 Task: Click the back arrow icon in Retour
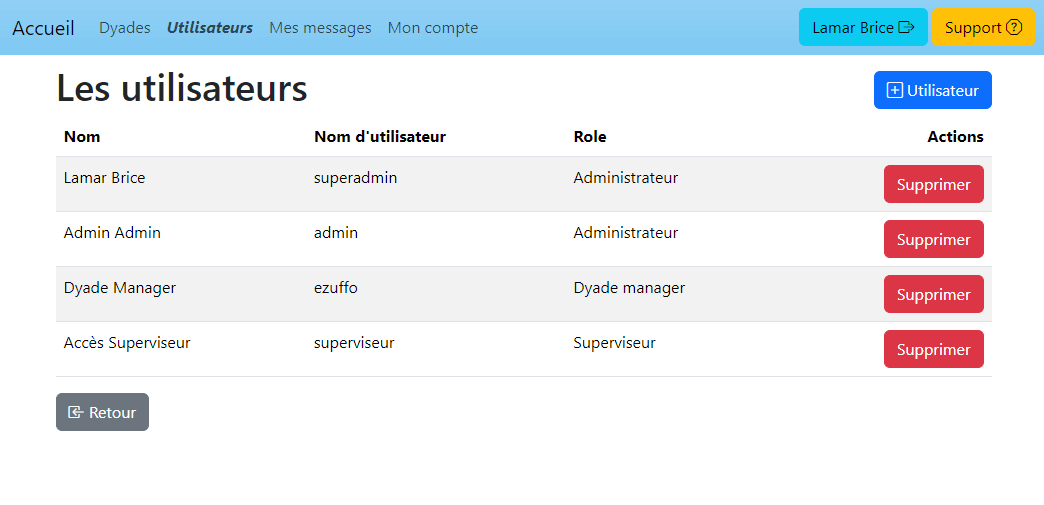(x=75, y=412)
